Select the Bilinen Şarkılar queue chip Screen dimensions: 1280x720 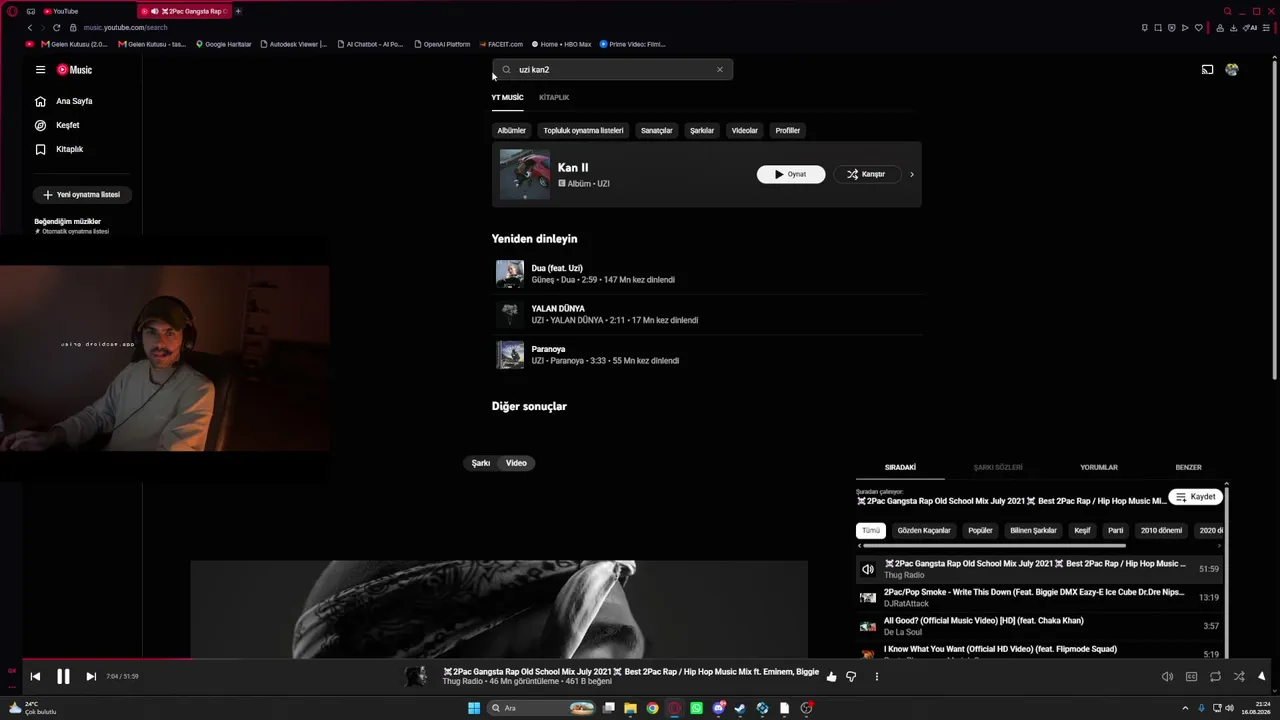(1033, 531)
